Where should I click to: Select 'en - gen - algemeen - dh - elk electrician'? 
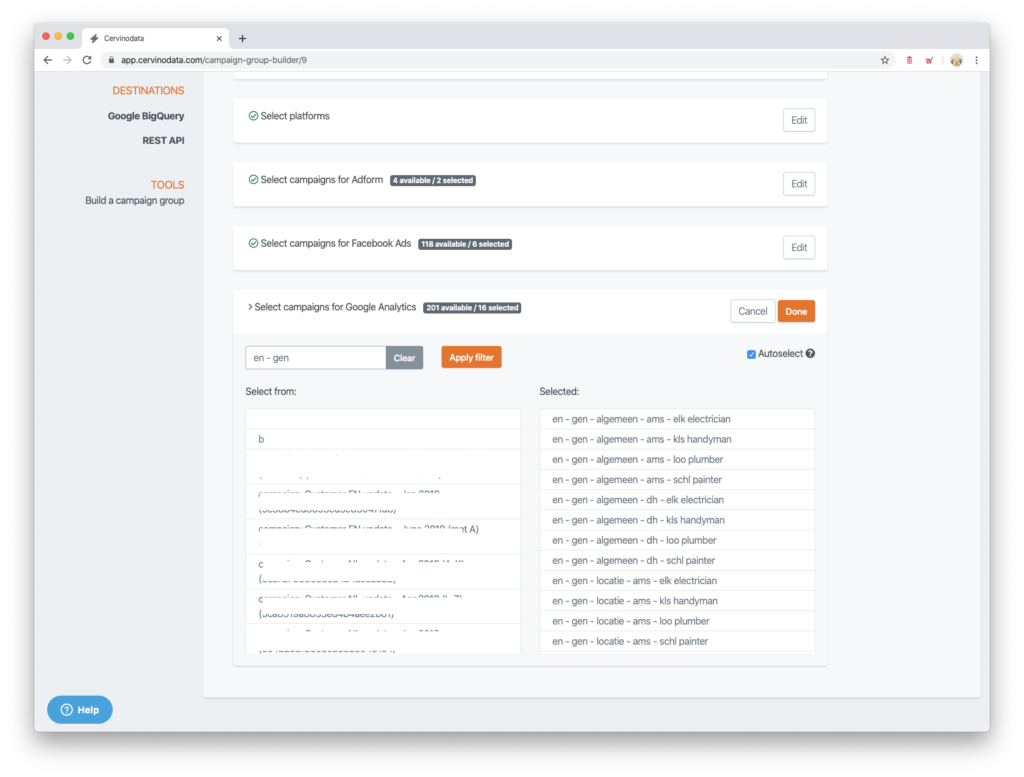click(x=677, y=500)
